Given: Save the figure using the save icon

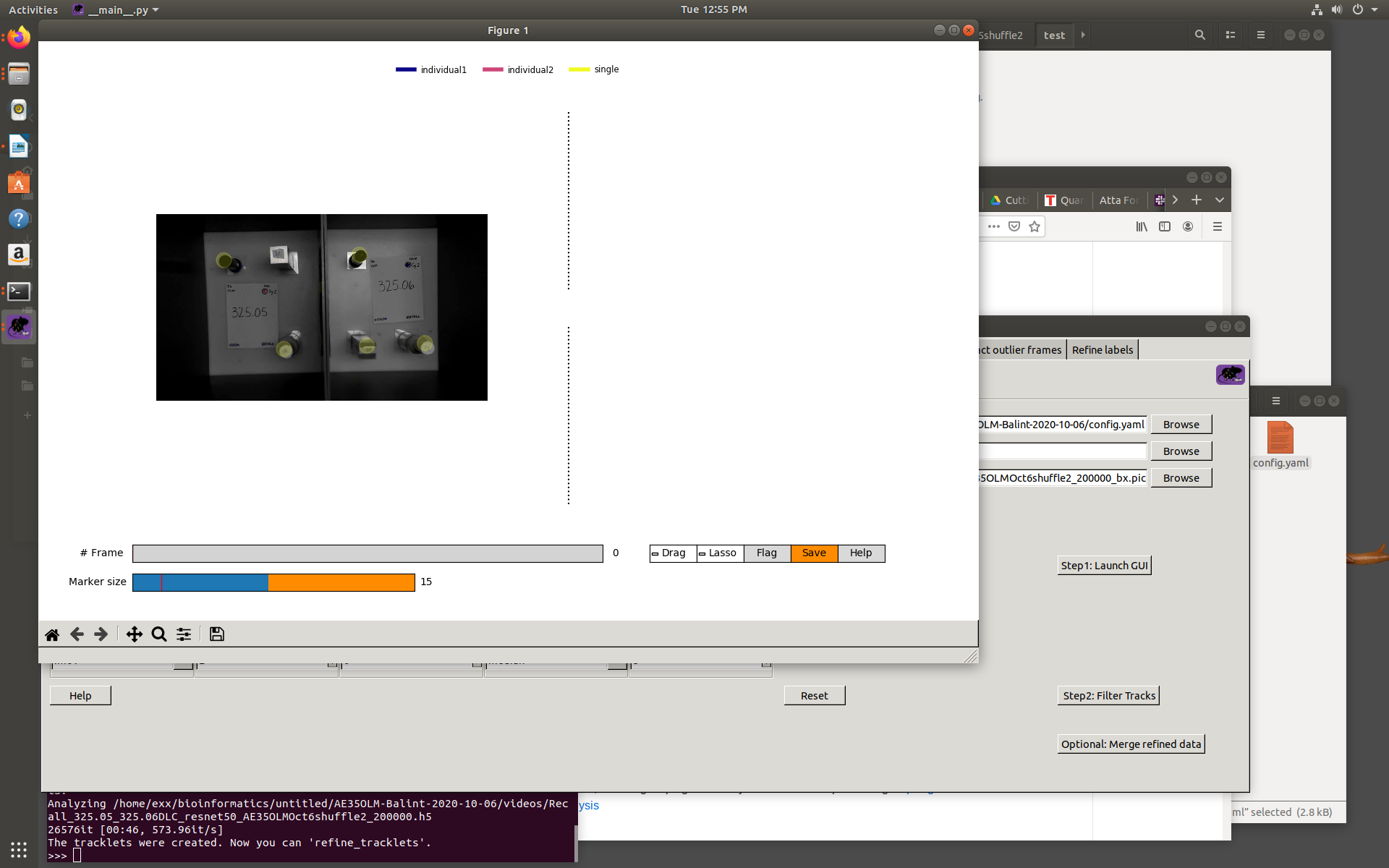Looking at the screenshot, I should 216,634.
